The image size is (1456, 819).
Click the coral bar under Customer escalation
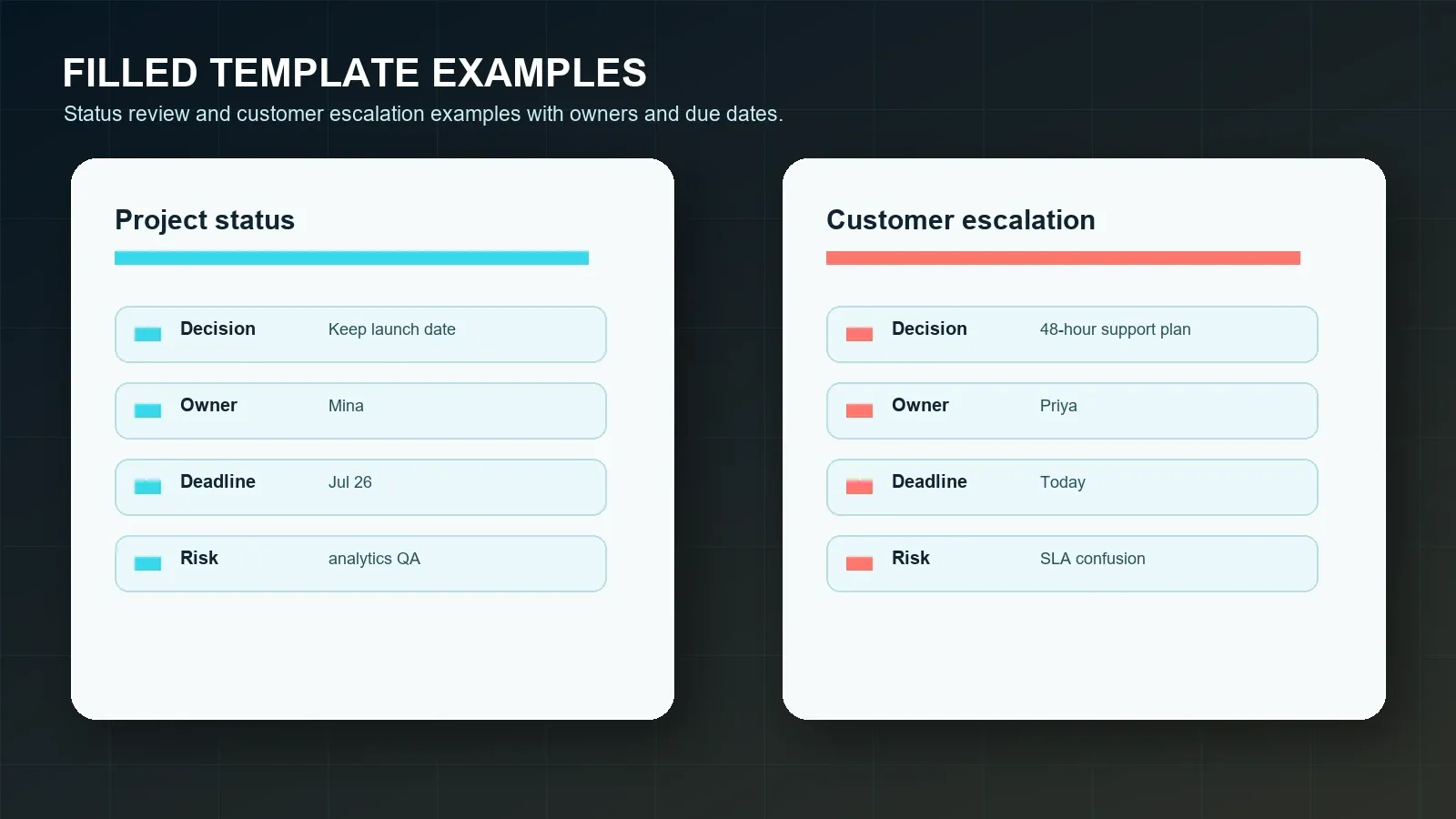point(1063,258)
